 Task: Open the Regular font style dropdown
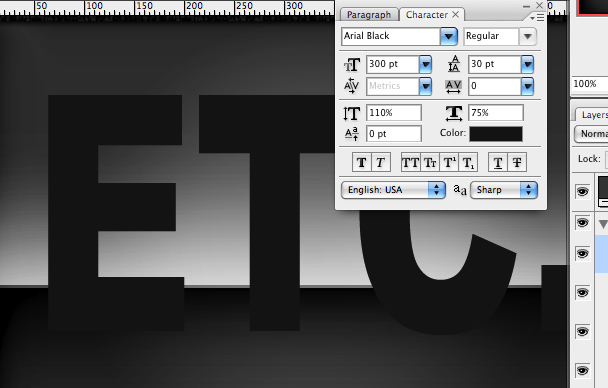pyautogui.click(x=527, y=36)
